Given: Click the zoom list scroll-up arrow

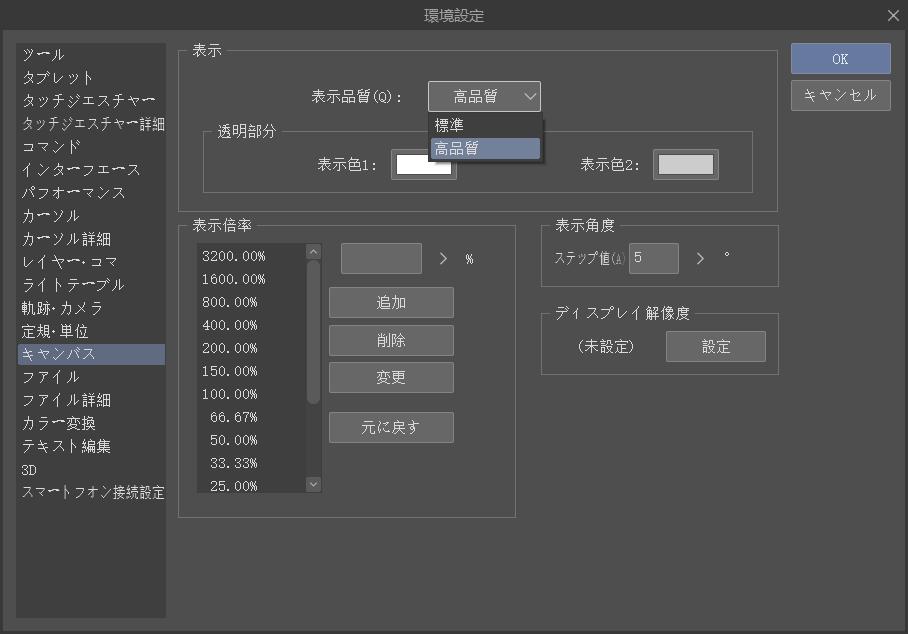Looking at the screenshot, I should [313, 251].
